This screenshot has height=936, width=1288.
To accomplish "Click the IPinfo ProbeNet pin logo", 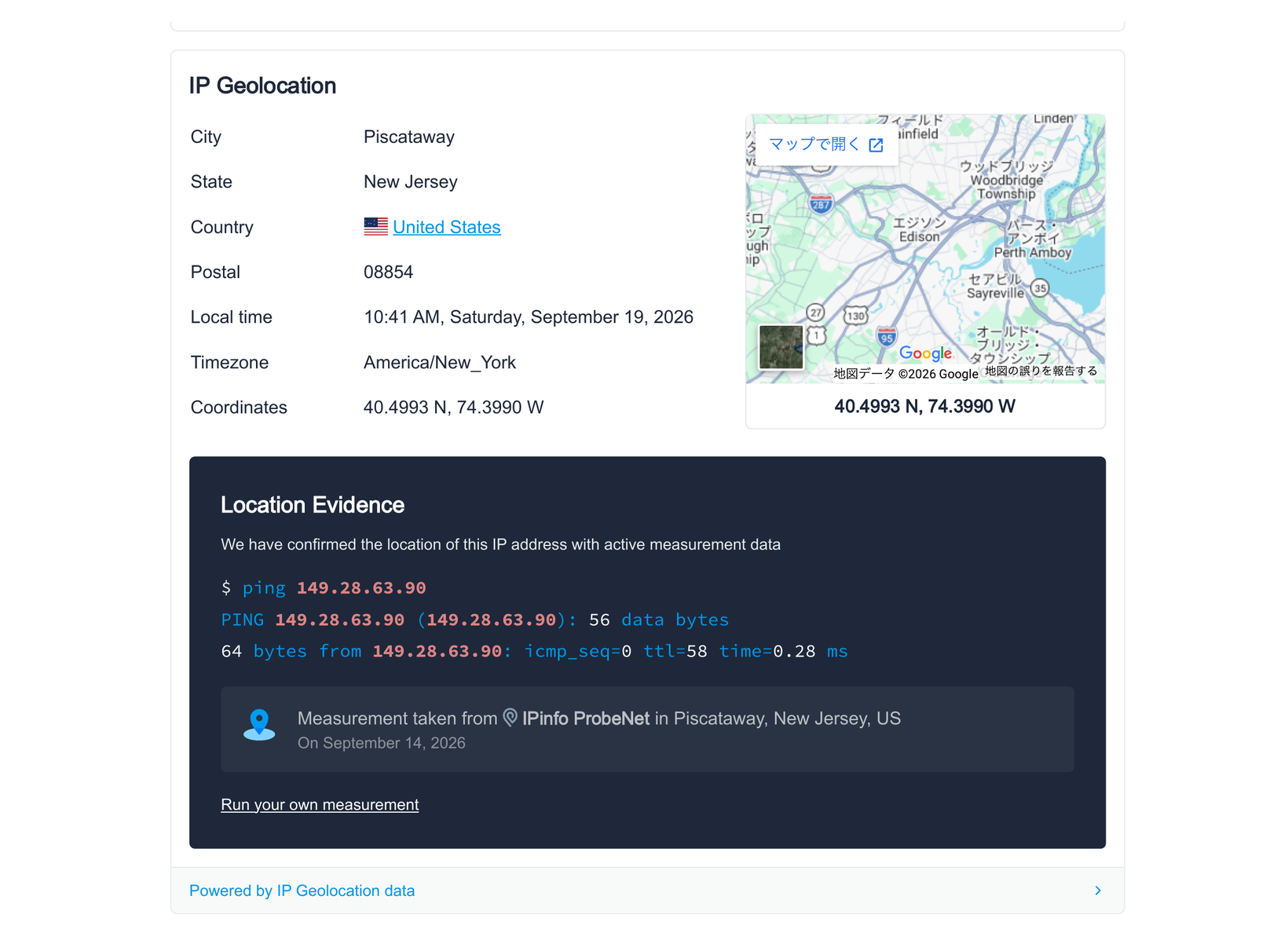I will point(510,718).
